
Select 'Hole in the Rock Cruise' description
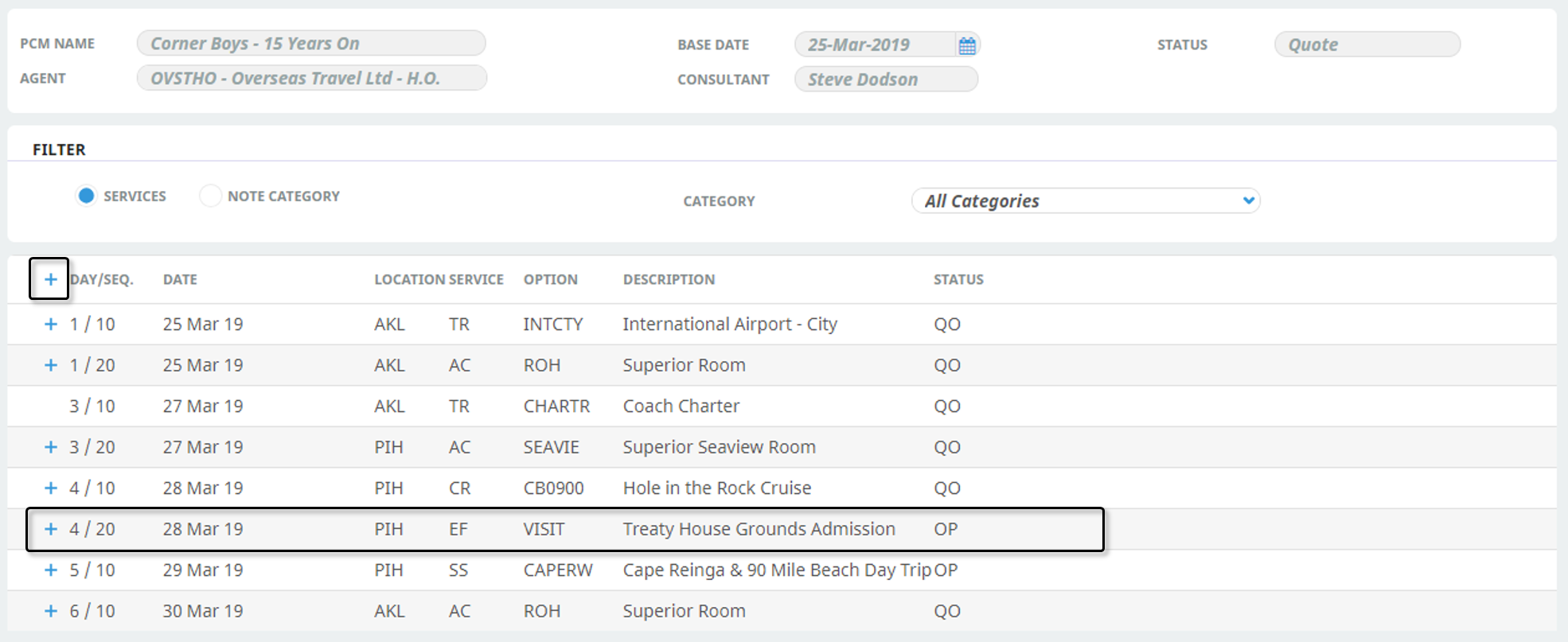pos(717,488)
